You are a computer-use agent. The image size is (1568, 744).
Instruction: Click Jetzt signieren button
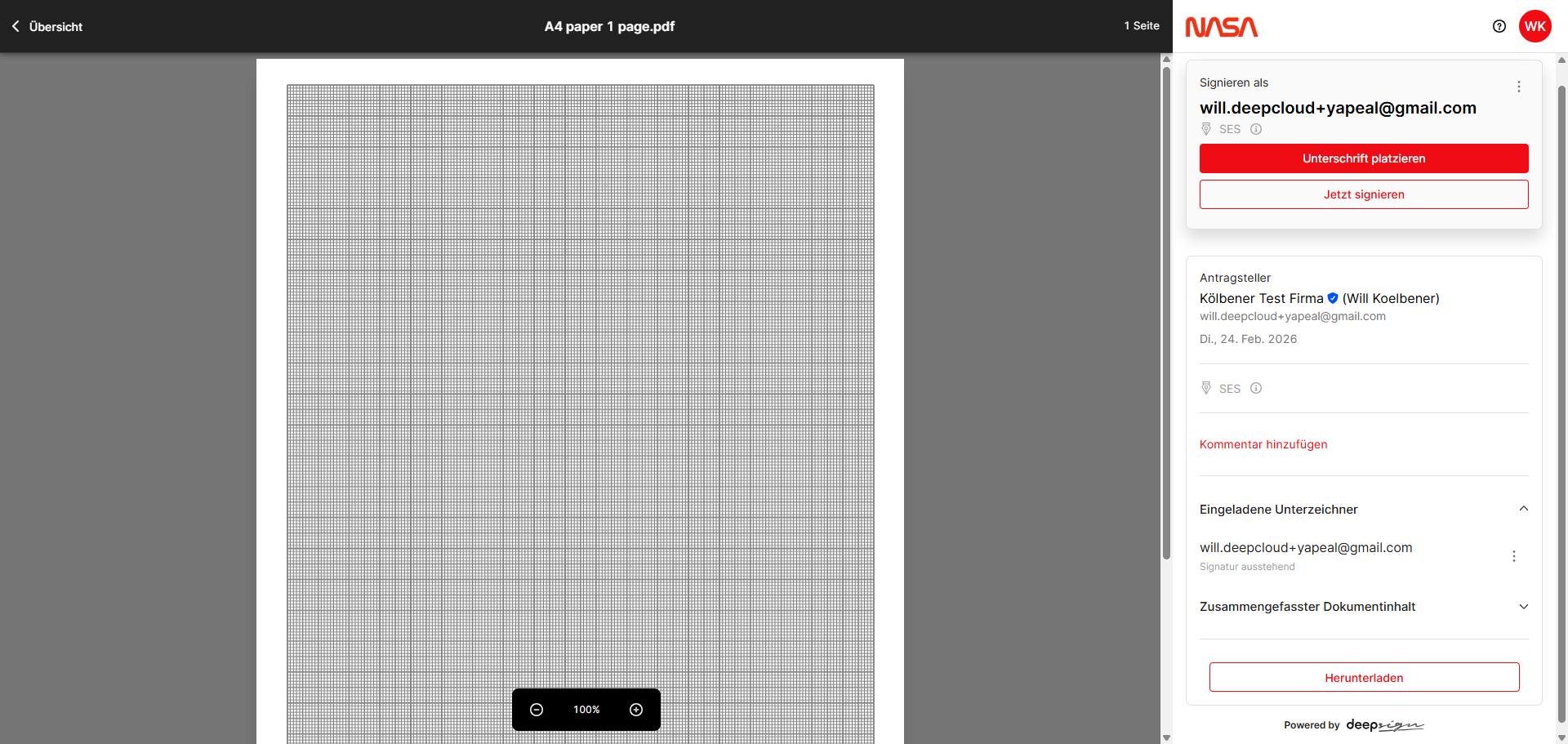point(1363,194)
